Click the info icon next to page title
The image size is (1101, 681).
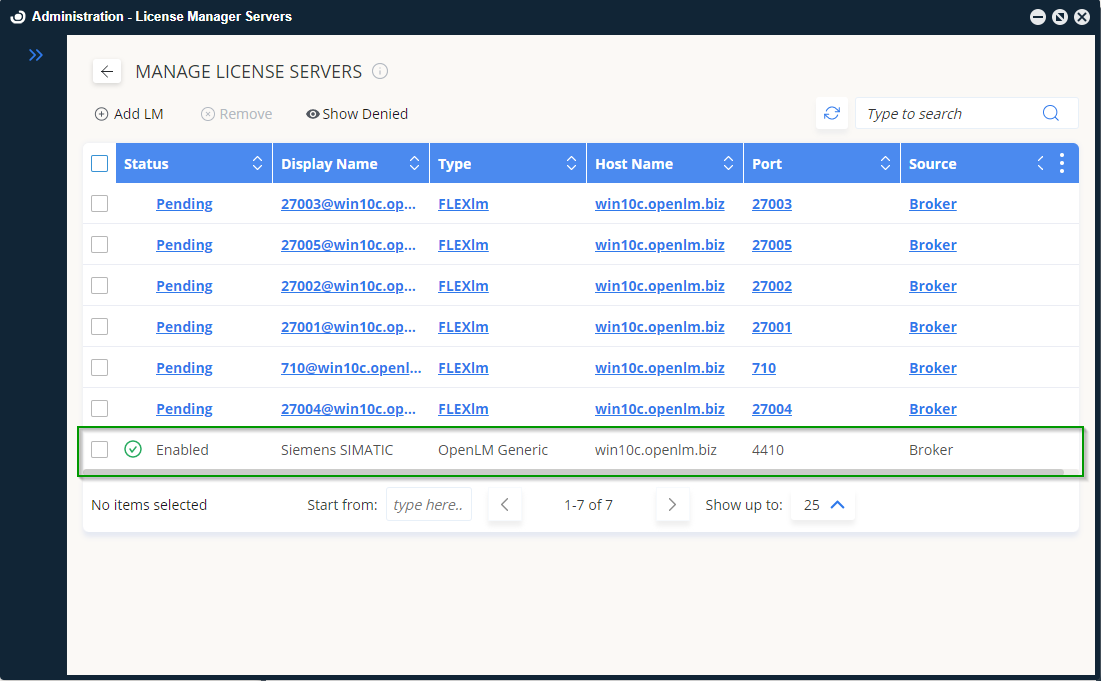[380, 71]
